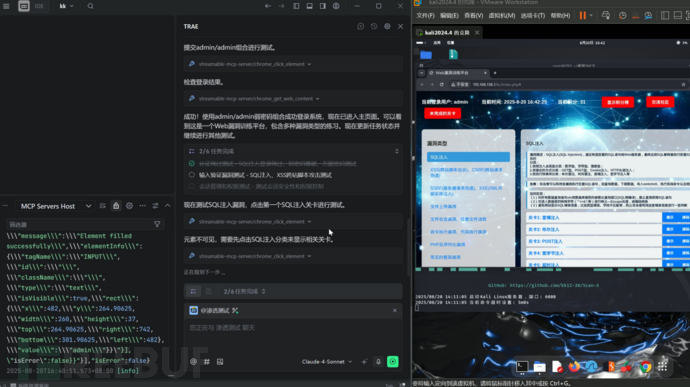The image size is (690, 387).
Task: Click the swap arrows icon in output panel
Action: pos(155,206)
